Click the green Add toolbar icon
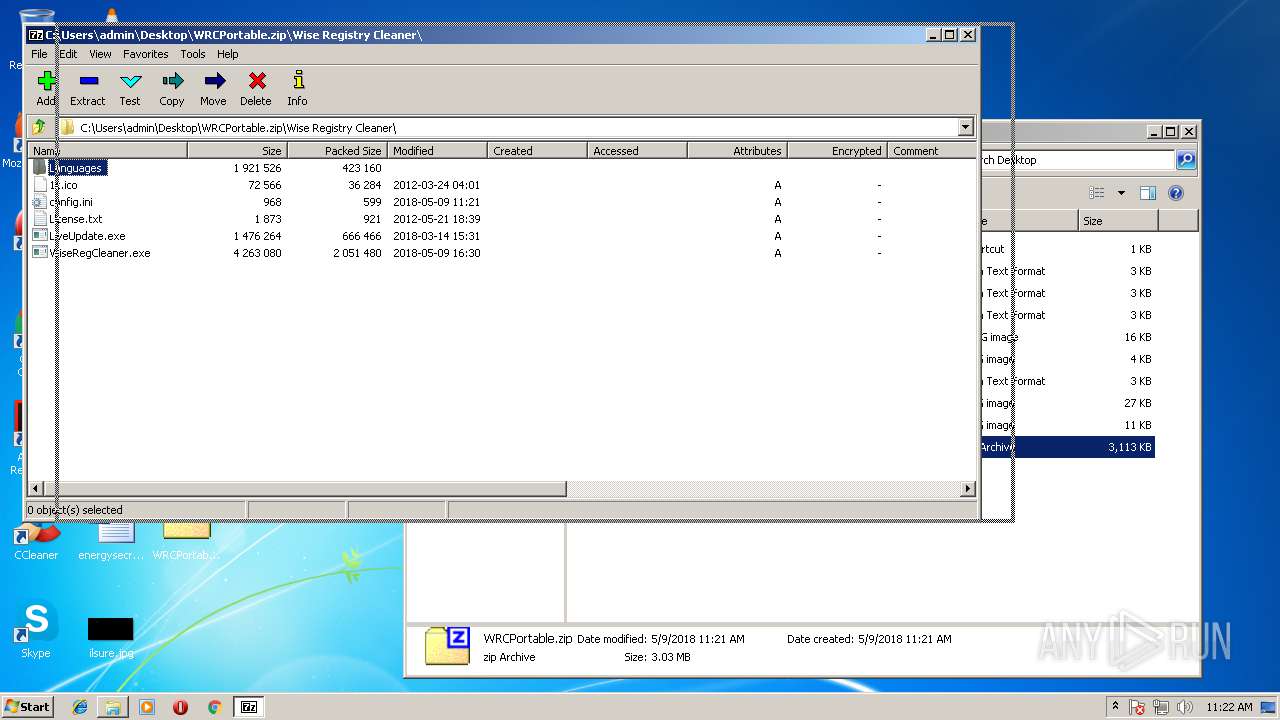This screenshot has width=1280, height=720. coord(46,81)
